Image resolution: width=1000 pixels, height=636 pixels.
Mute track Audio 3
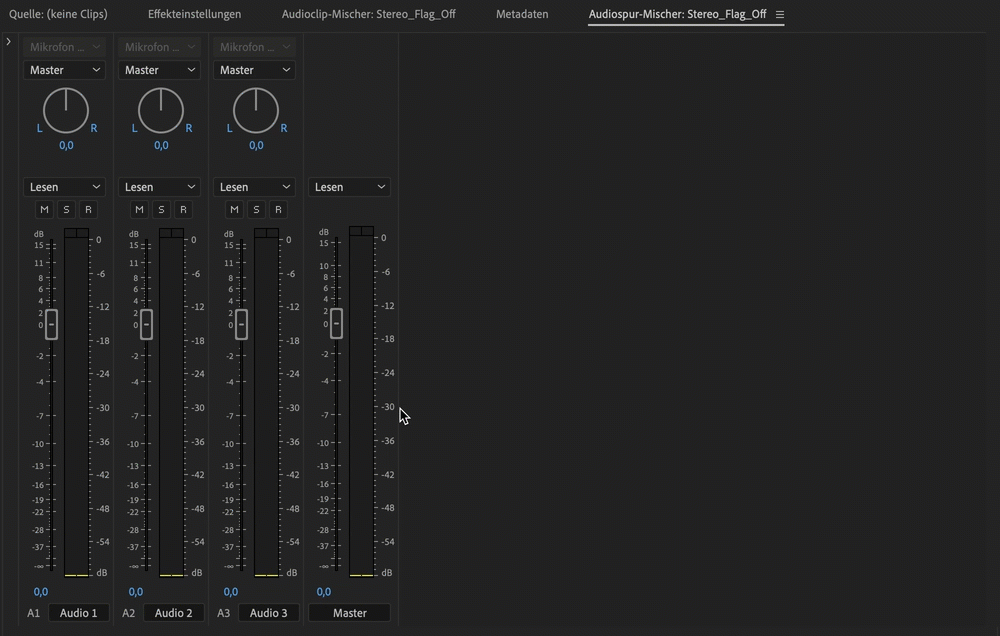[234, 209]
